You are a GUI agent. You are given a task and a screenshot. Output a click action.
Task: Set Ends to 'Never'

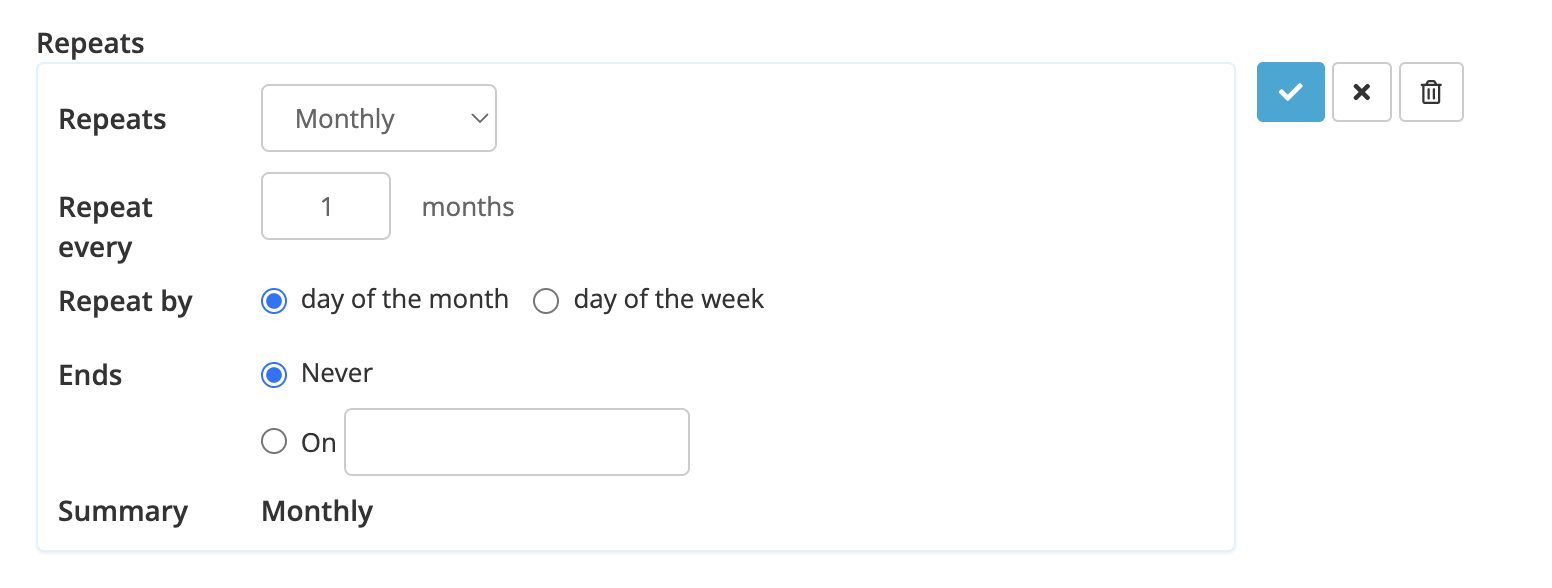(x=273, y=374)
